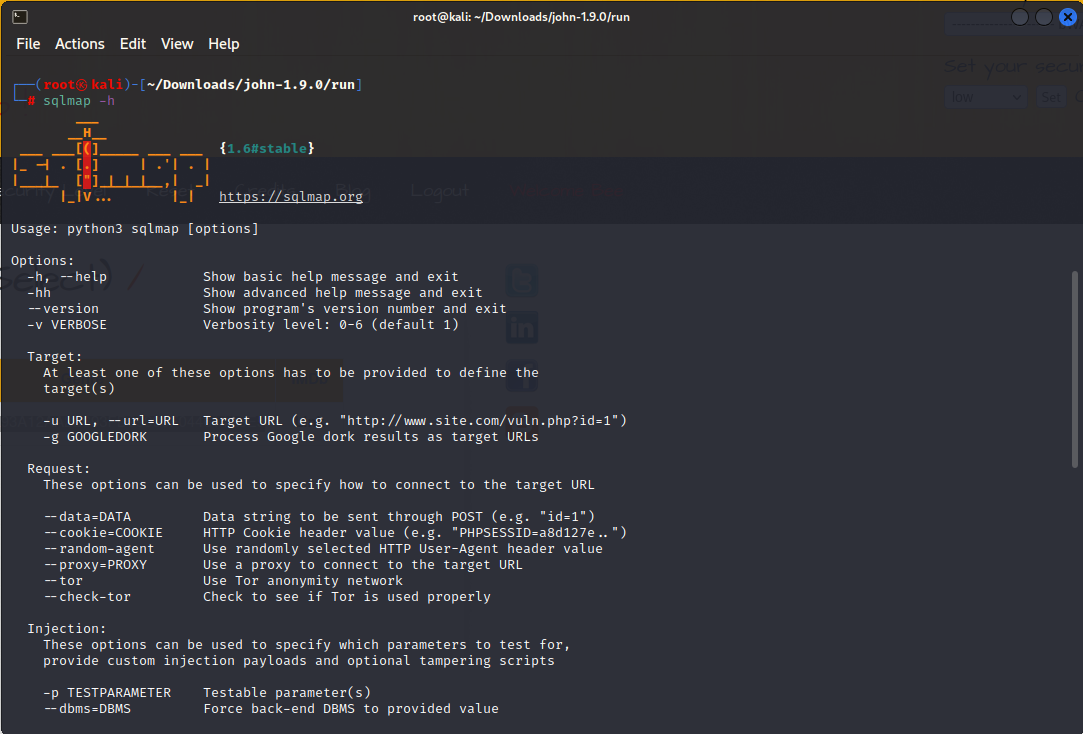The height and width of the screenshot is (734, 1083).
Task: Click 'Testable parameter(s)' description
Action: coord(287,693)
